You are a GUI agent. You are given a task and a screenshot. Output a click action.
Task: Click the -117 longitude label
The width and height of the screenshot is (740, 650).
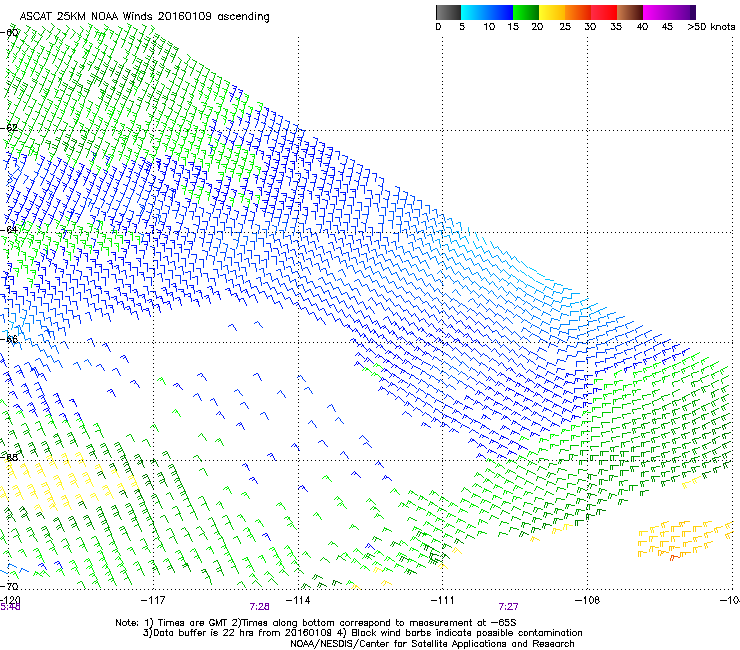[x=153, y=600]
